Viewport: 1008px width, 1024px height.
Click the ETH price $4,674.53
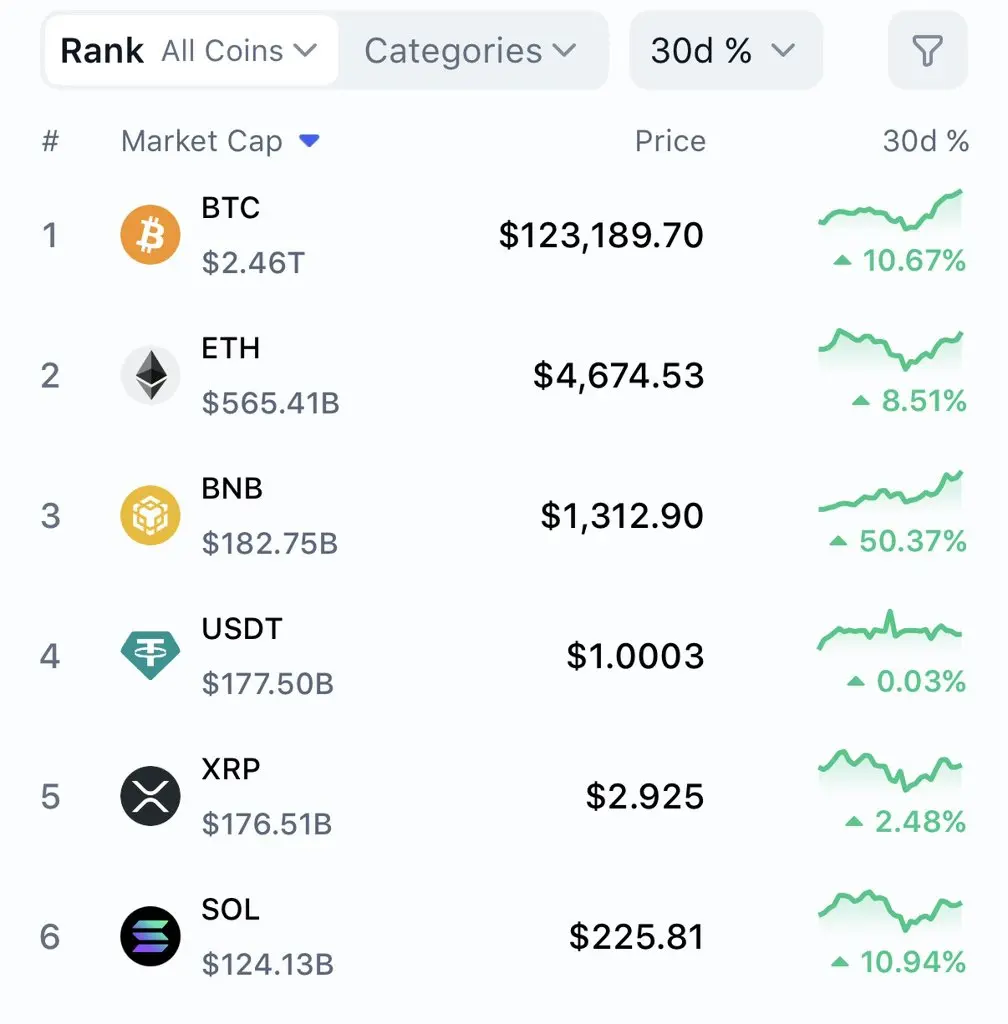(x=618, y=376)
